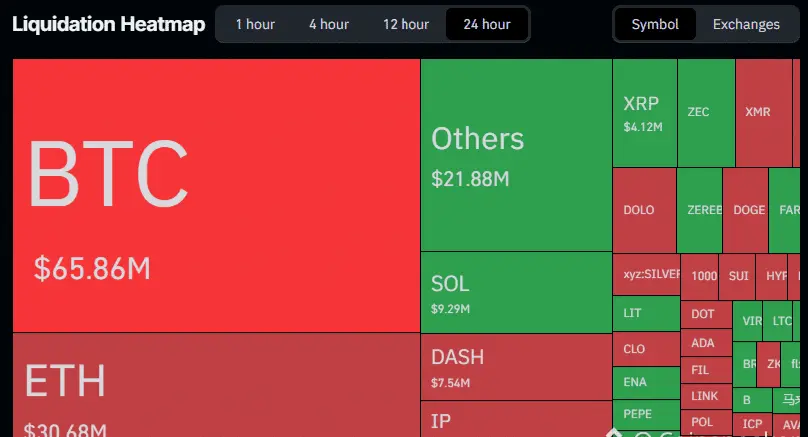Open the ADA tile
808x437 pixels.
click(x=703, y=343)
